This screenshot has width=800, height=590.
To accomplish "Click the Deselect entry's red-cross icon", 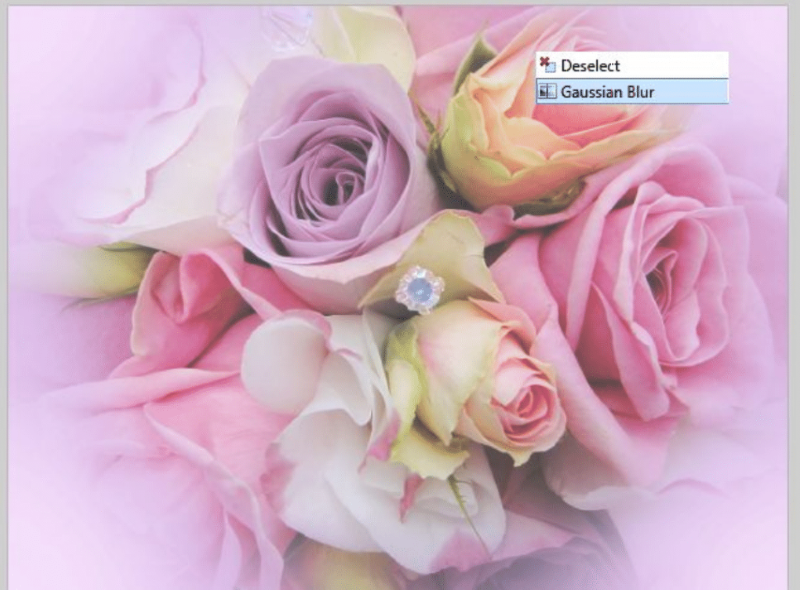I will (x=547, y=65).
